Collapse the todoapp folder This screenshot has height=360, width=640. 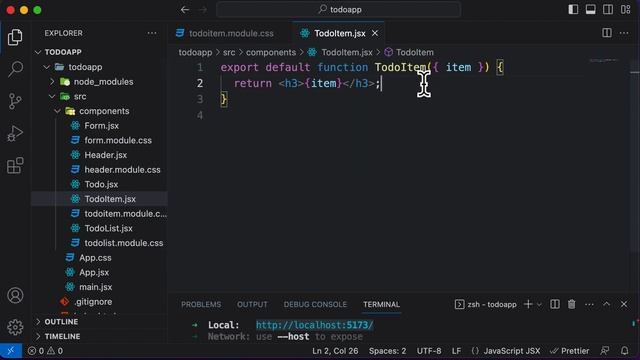pos(99,67)
